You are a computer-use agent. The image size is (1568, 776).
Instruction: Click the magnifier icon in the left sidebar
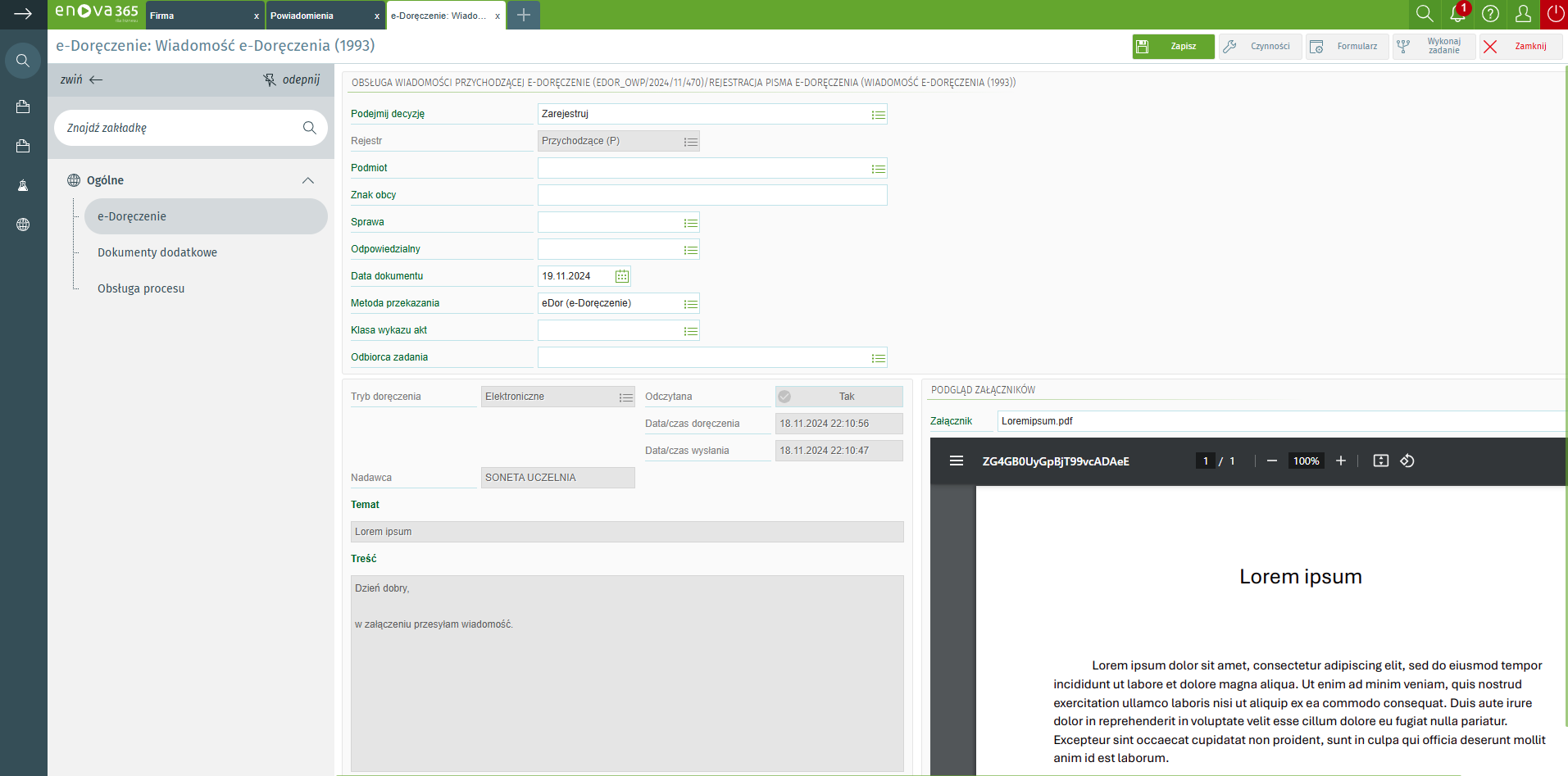point(23,61)
